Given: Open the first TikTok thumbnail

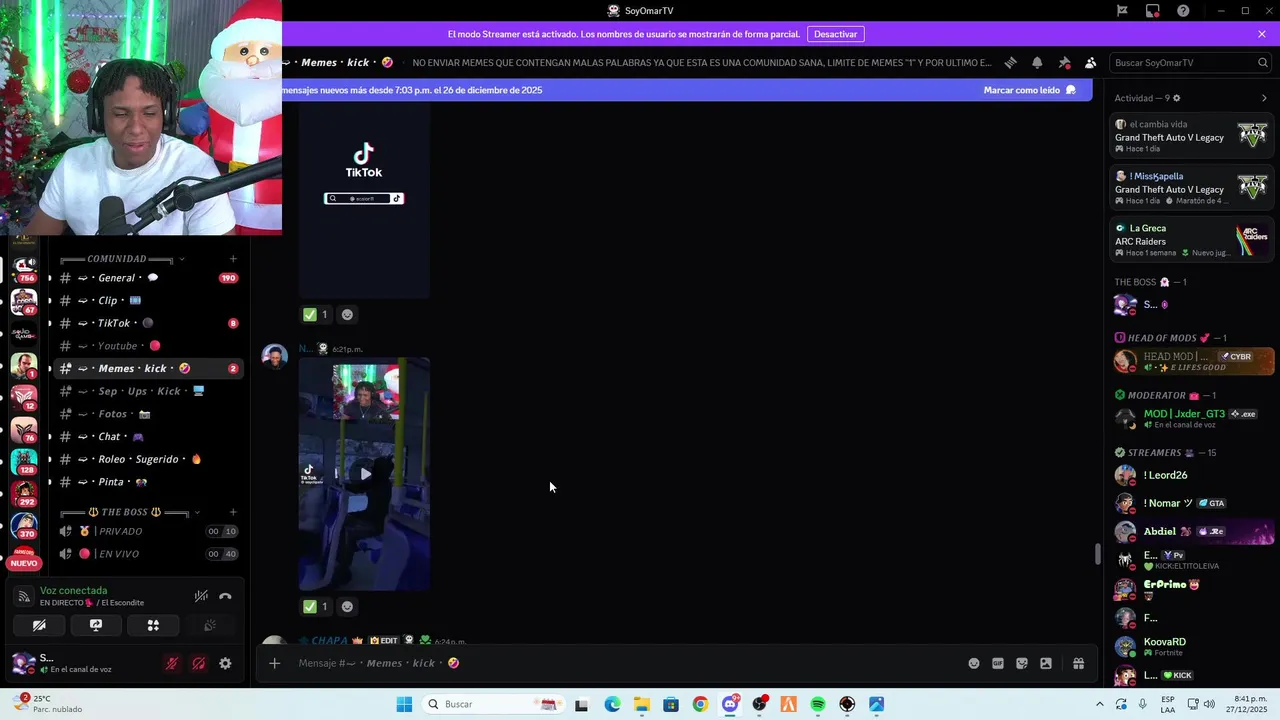Looking at the screenshot, I should tap(364, 200).
